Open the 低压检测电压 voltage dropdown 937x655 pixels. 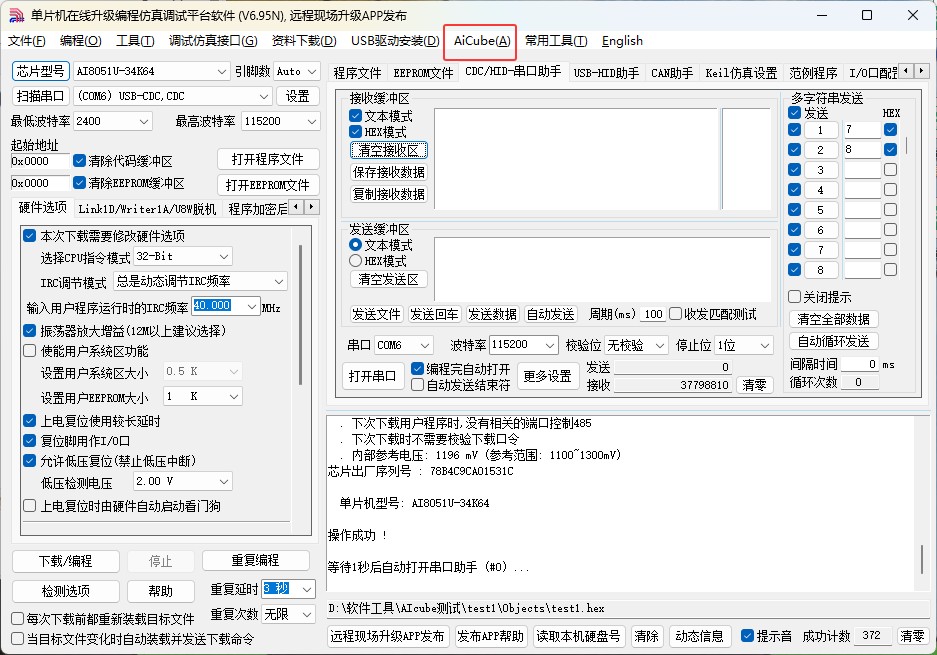click(223, 482)
